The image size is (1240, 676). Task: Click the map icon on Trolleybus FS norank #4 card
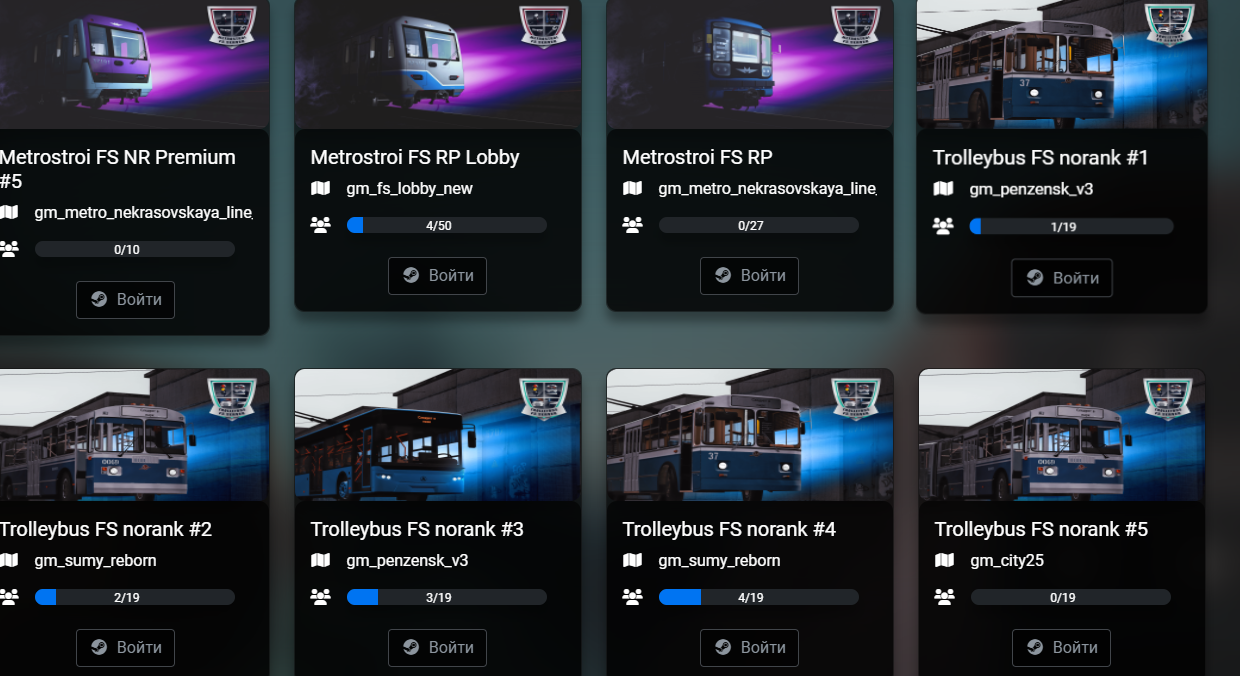(x=632, y=560)
